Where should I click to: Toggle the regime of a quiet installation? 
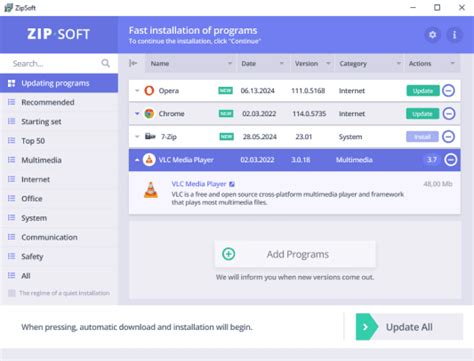tap(12, 293)
